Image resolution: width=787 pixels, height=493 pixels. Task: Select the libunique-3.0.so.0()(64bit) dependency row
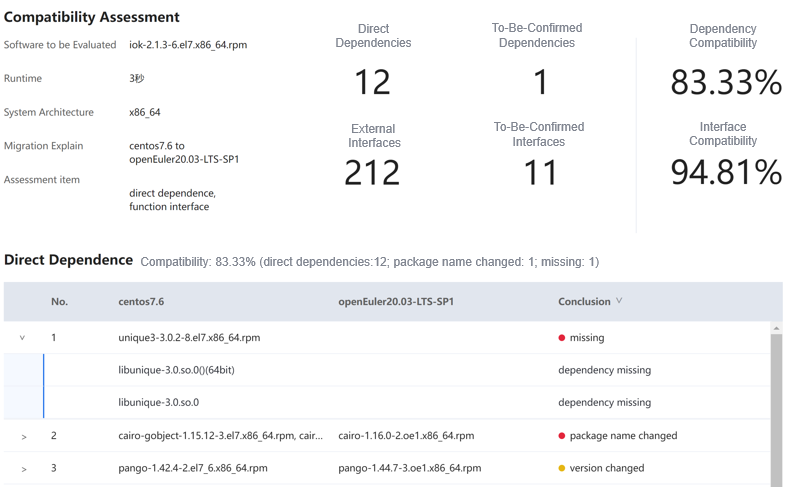pyautogui.click(x=176, y=370)
